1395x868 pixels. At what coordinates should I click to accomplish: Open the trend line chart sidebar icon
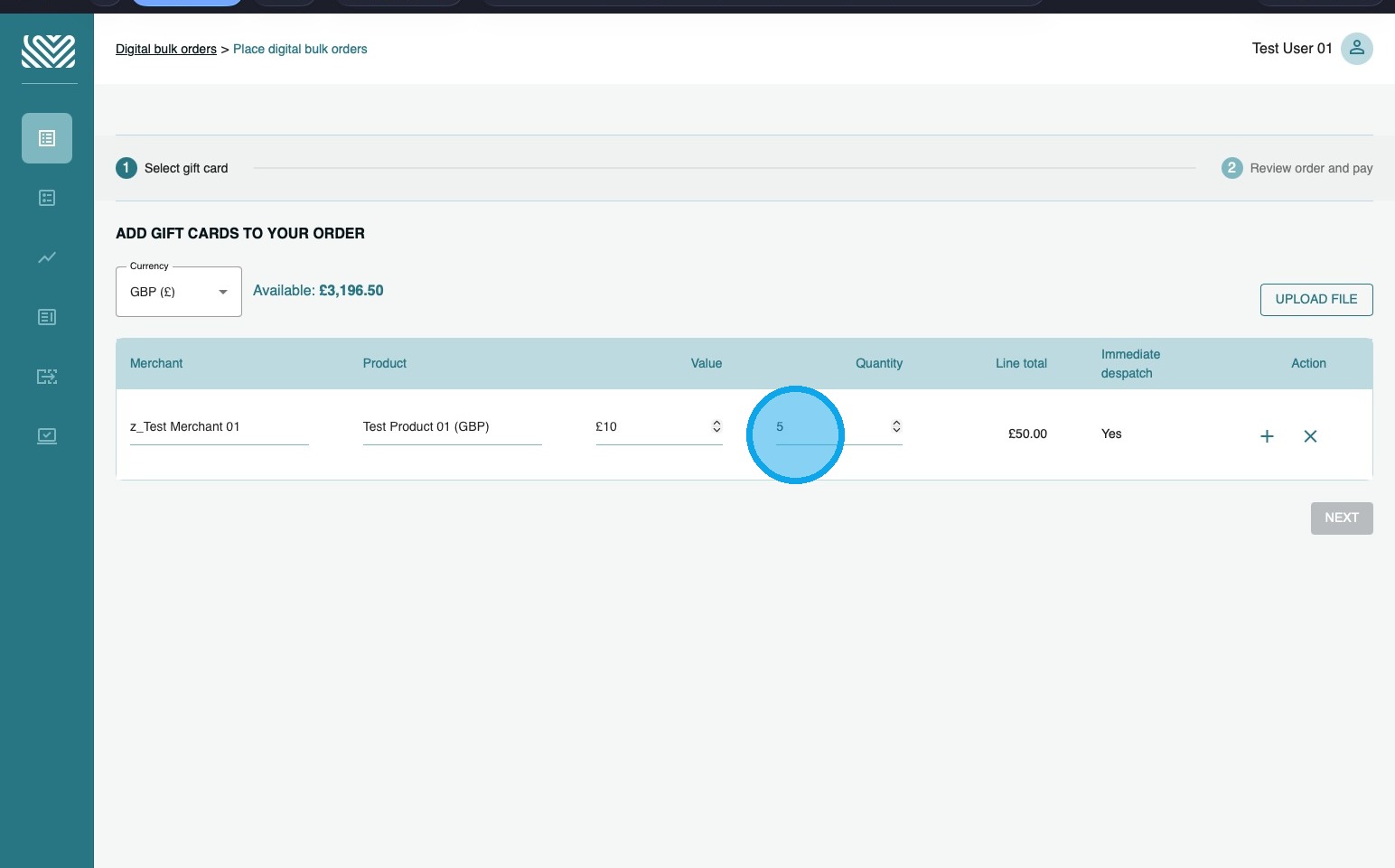click(x=47, y=257)
